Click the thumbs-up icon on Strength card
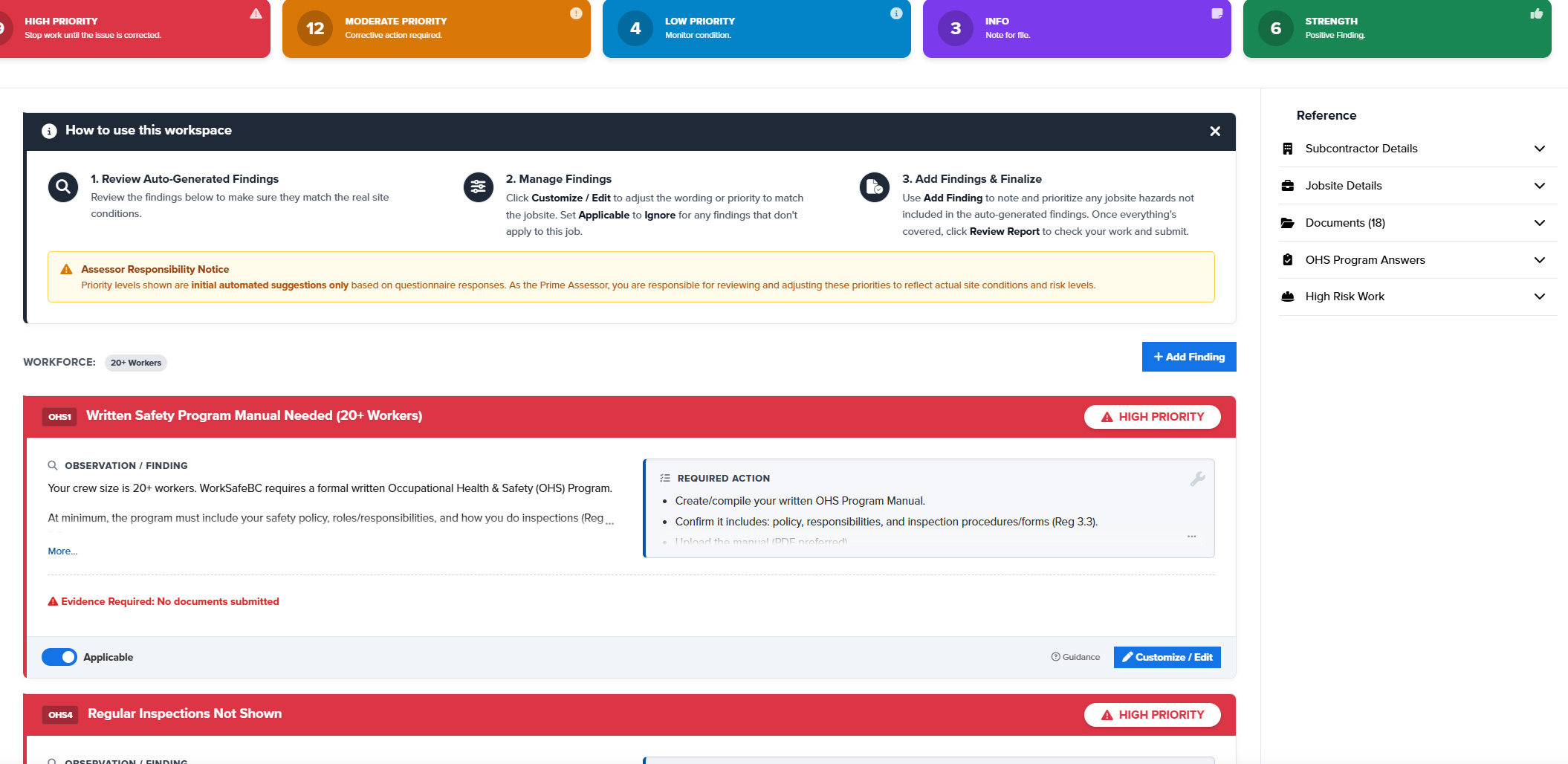Screen dimensions: 1568x764 pyautogui.click(x=1536, y=14)
